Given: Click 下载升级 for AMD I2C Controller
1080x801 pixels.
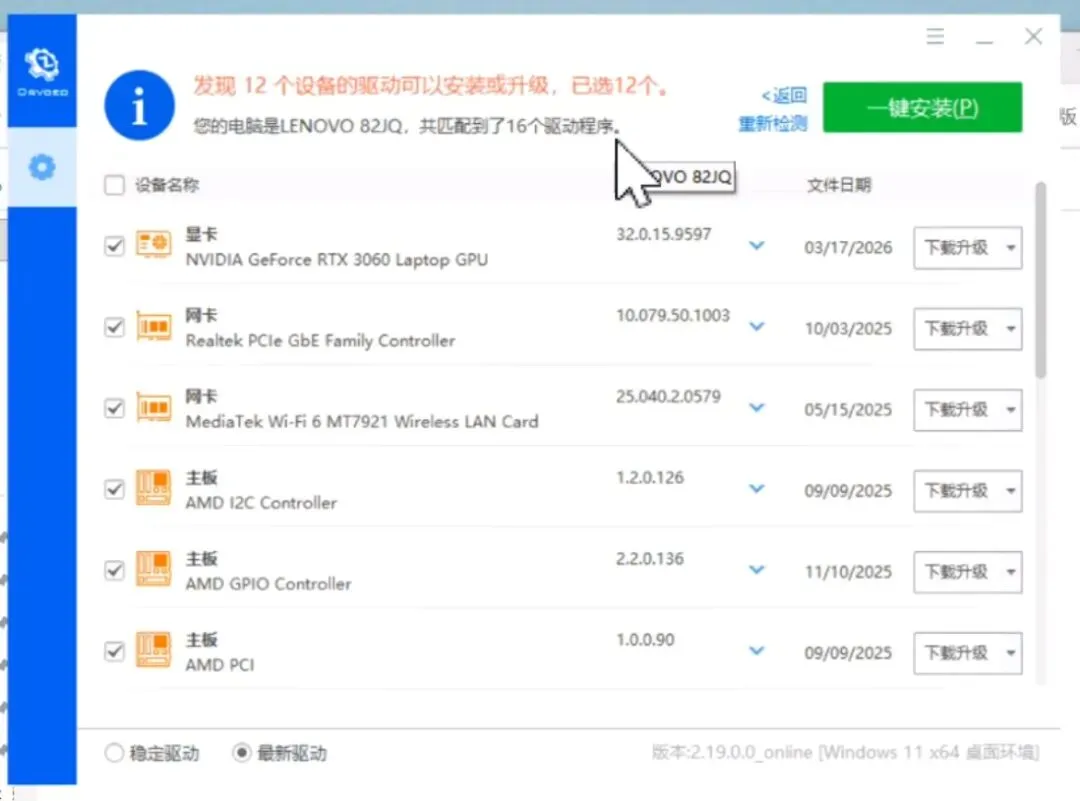Looking at the screenshot, I should [956, 491].
